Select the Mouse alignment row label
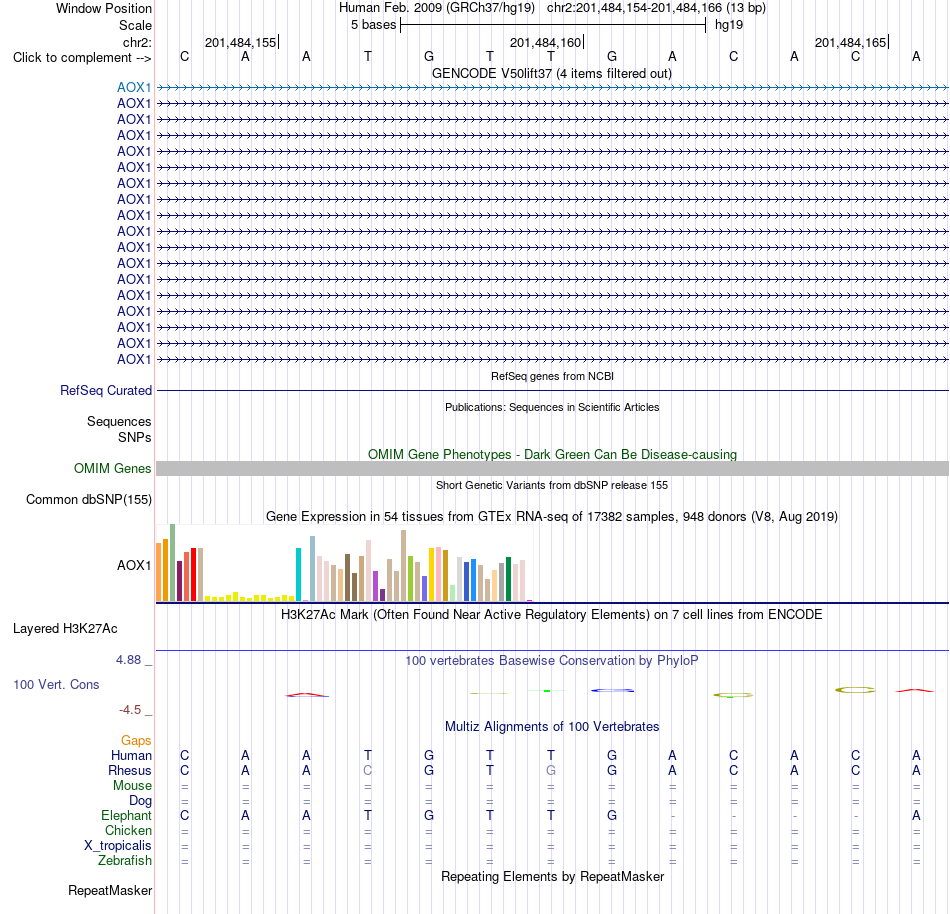Screen dimensions: 950x914 [132, 786]
